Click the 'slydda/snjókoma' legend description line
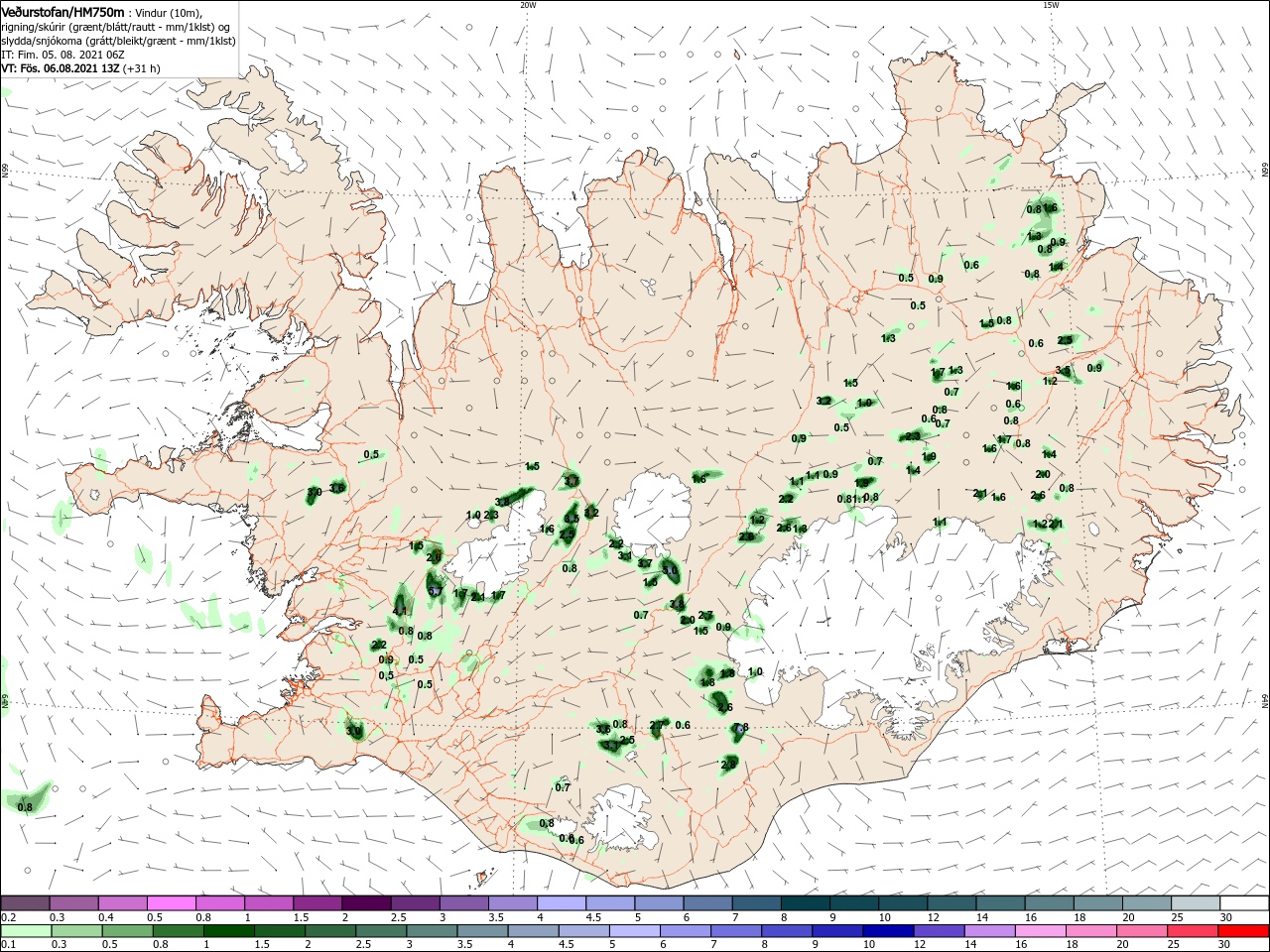Viewport: 1270px width, 952px height. [118, 42]
